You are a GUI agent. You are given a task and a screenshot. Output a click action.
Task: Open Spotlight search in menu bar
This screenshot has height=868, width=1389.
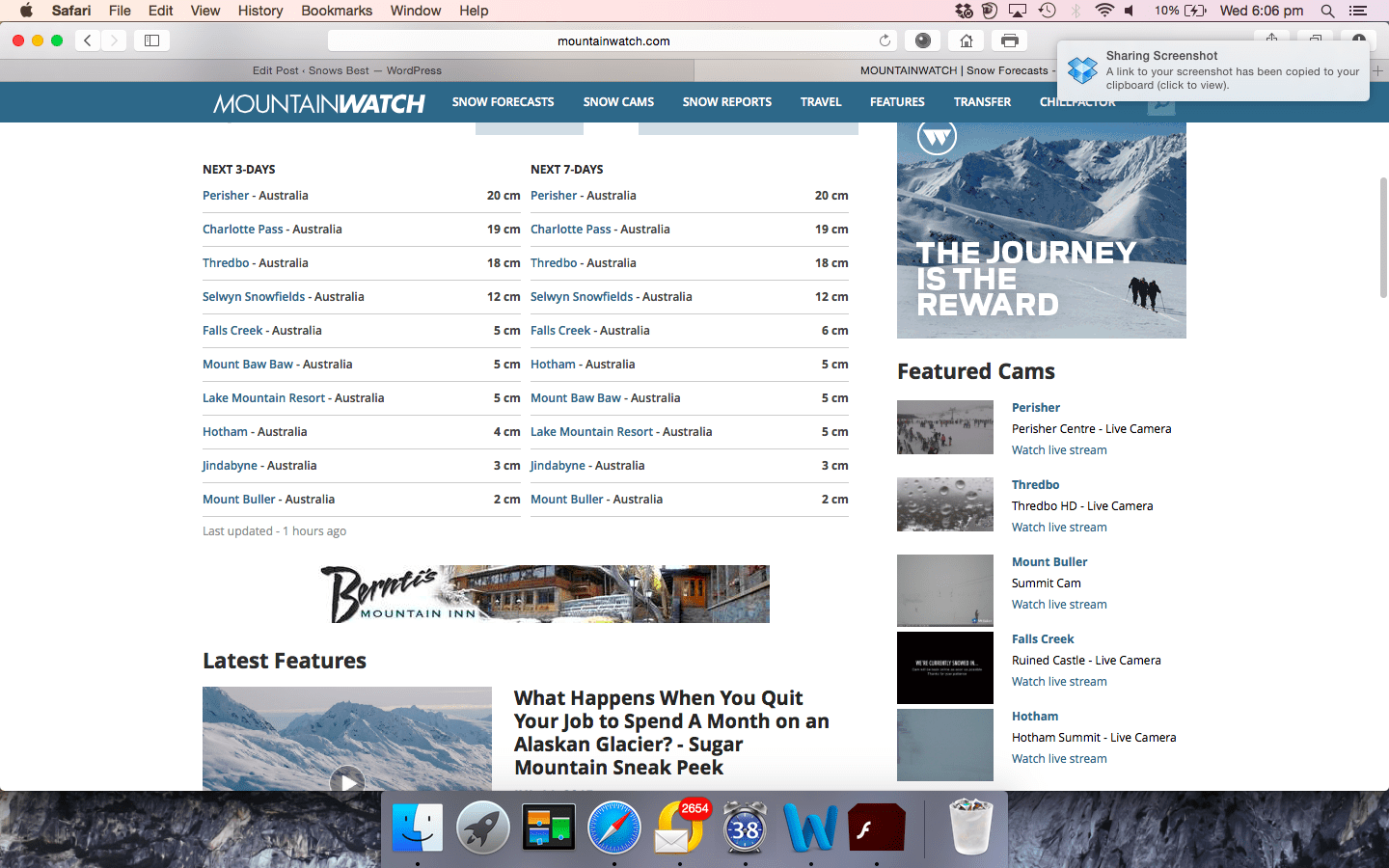coord(1328,11)
